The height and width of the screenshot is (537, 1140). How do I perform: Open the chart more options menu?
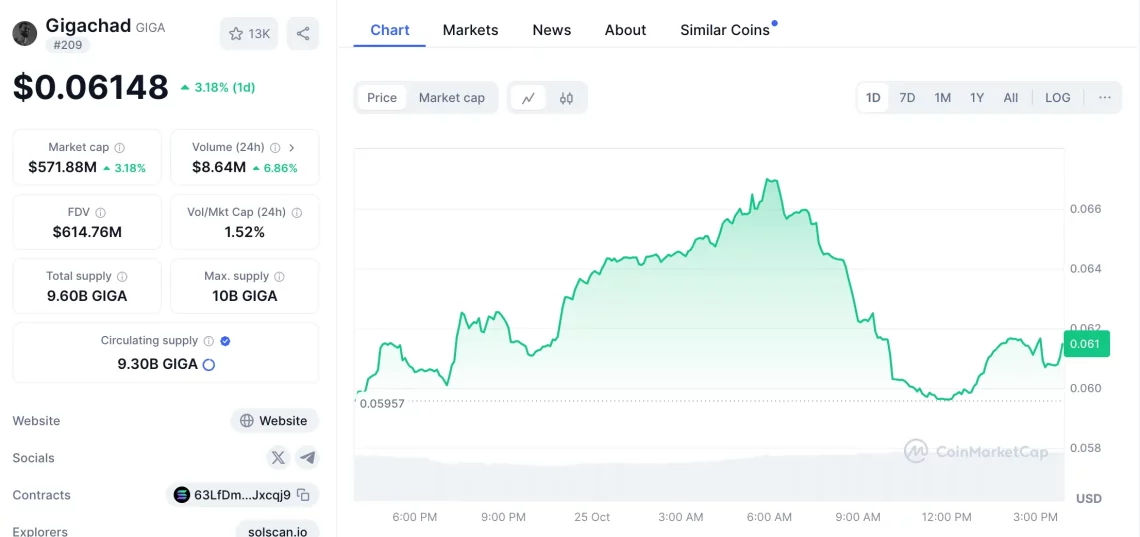point(1104,98)
